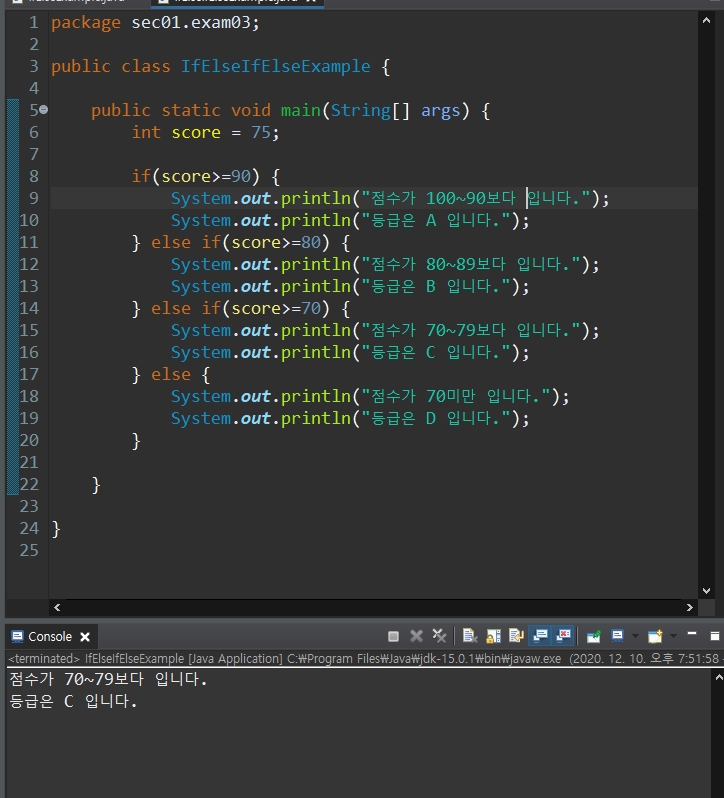
Task: Click the "else" keyword on line 17
Action: [171, 375]
